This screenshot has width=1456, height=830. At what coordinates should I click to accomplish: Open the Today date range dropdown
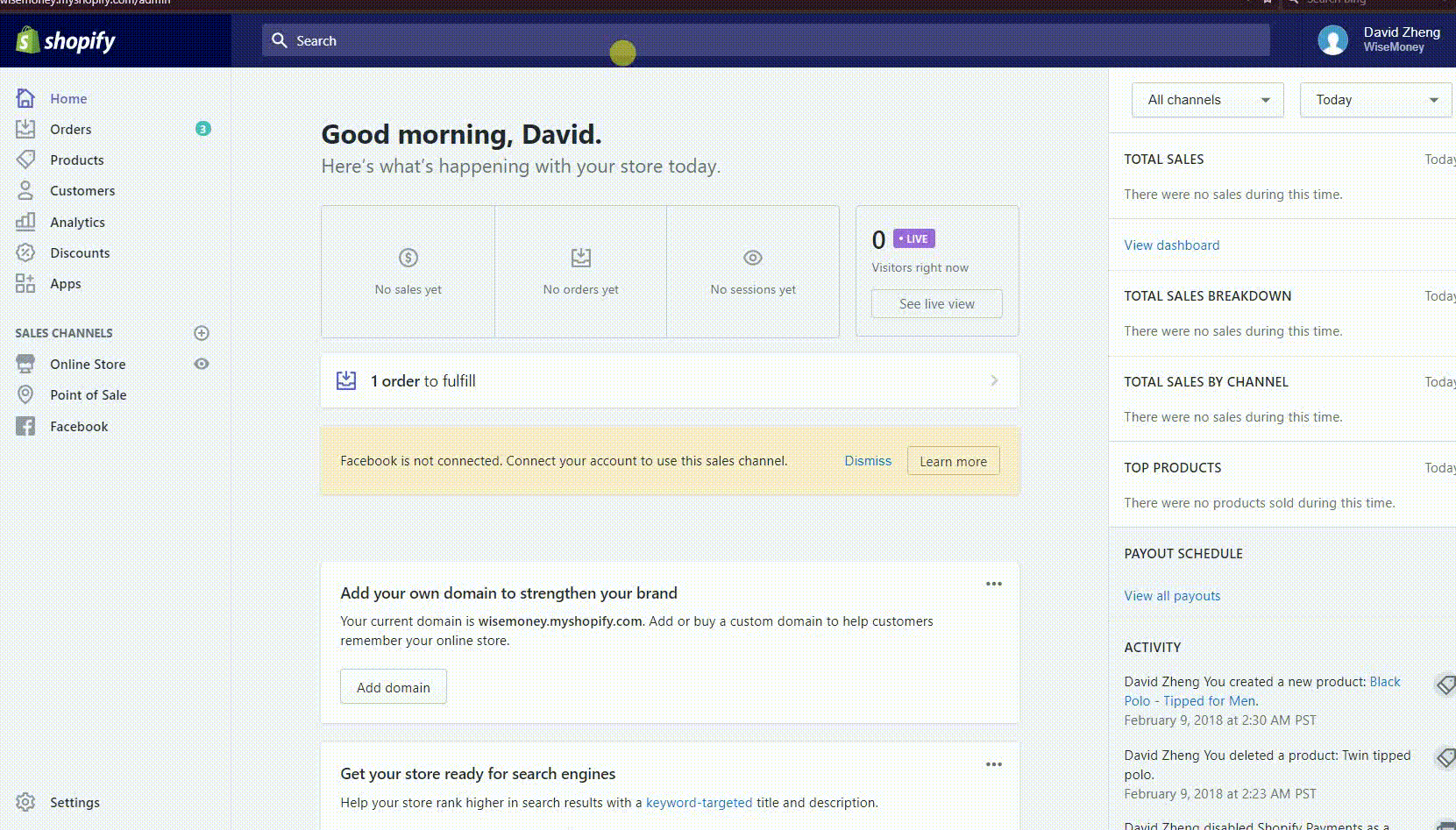coord(1376,100)
